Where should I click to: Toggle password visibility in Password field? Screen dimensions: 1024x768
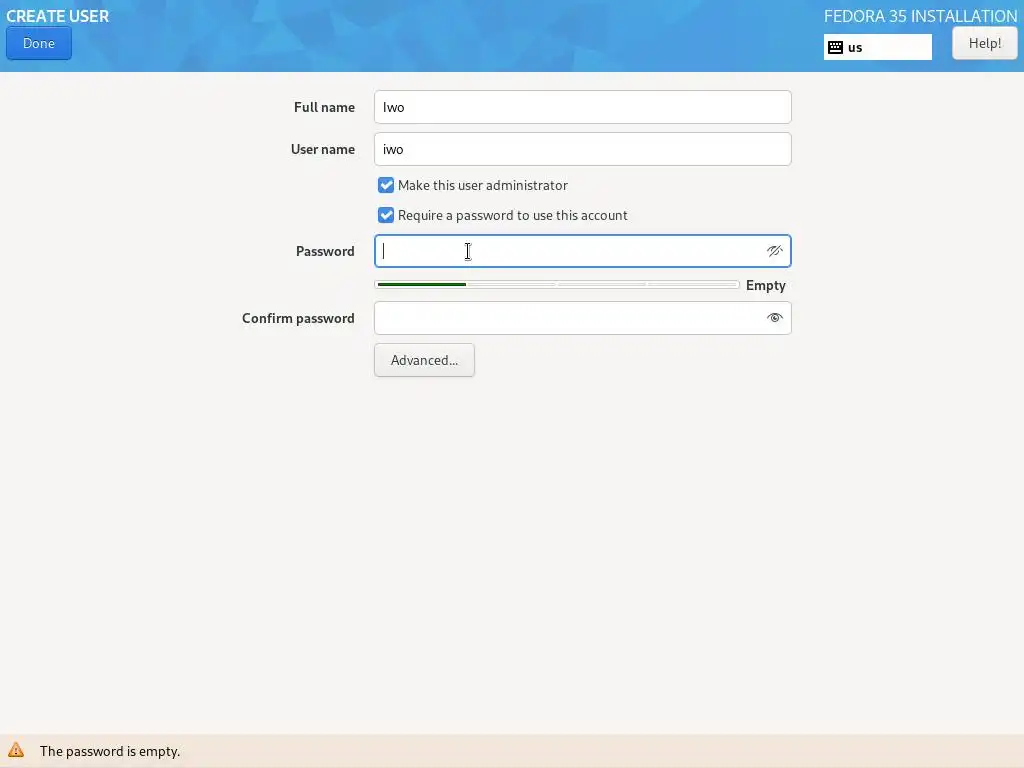775,251
